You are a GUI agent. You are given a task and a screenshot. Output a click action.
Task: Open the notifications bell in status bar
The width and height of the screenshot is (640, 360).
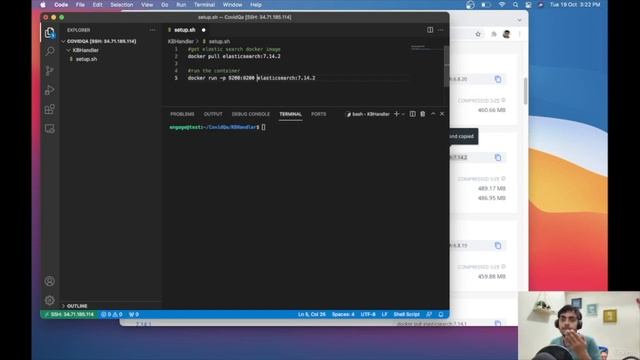click(441, 314)
